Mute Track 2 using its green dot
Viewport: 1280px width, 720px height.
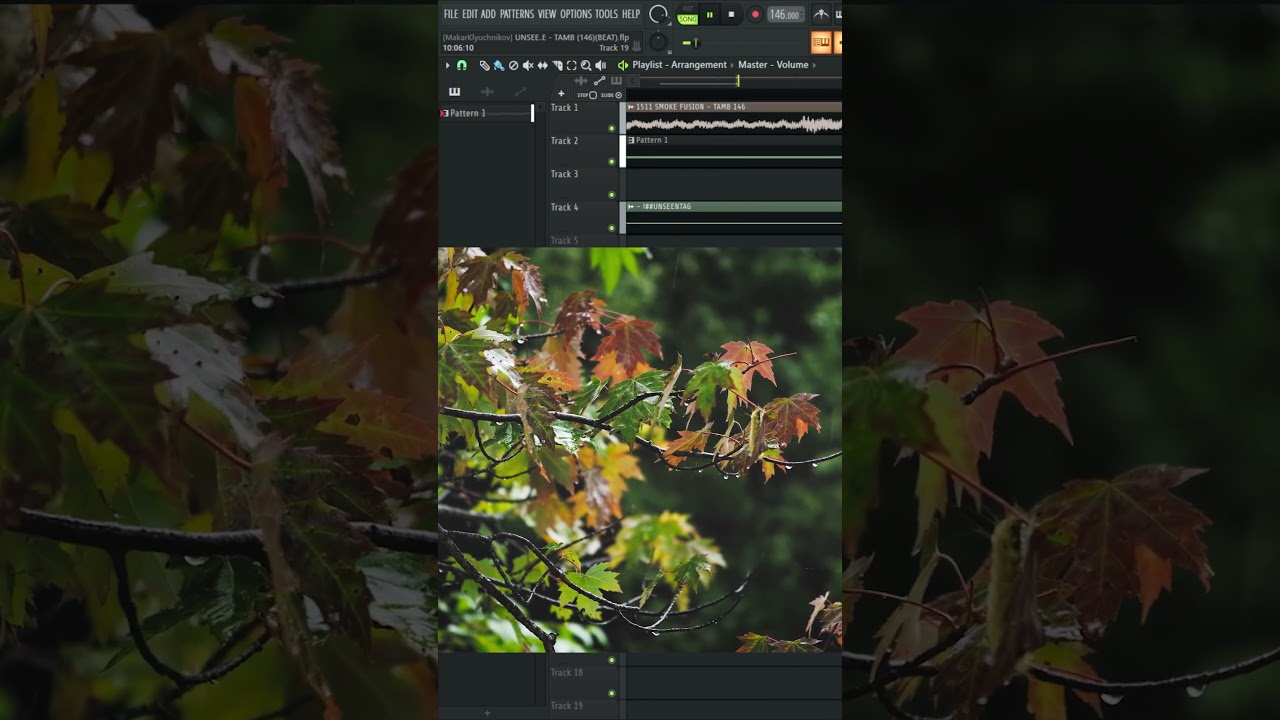coord(612,162)
